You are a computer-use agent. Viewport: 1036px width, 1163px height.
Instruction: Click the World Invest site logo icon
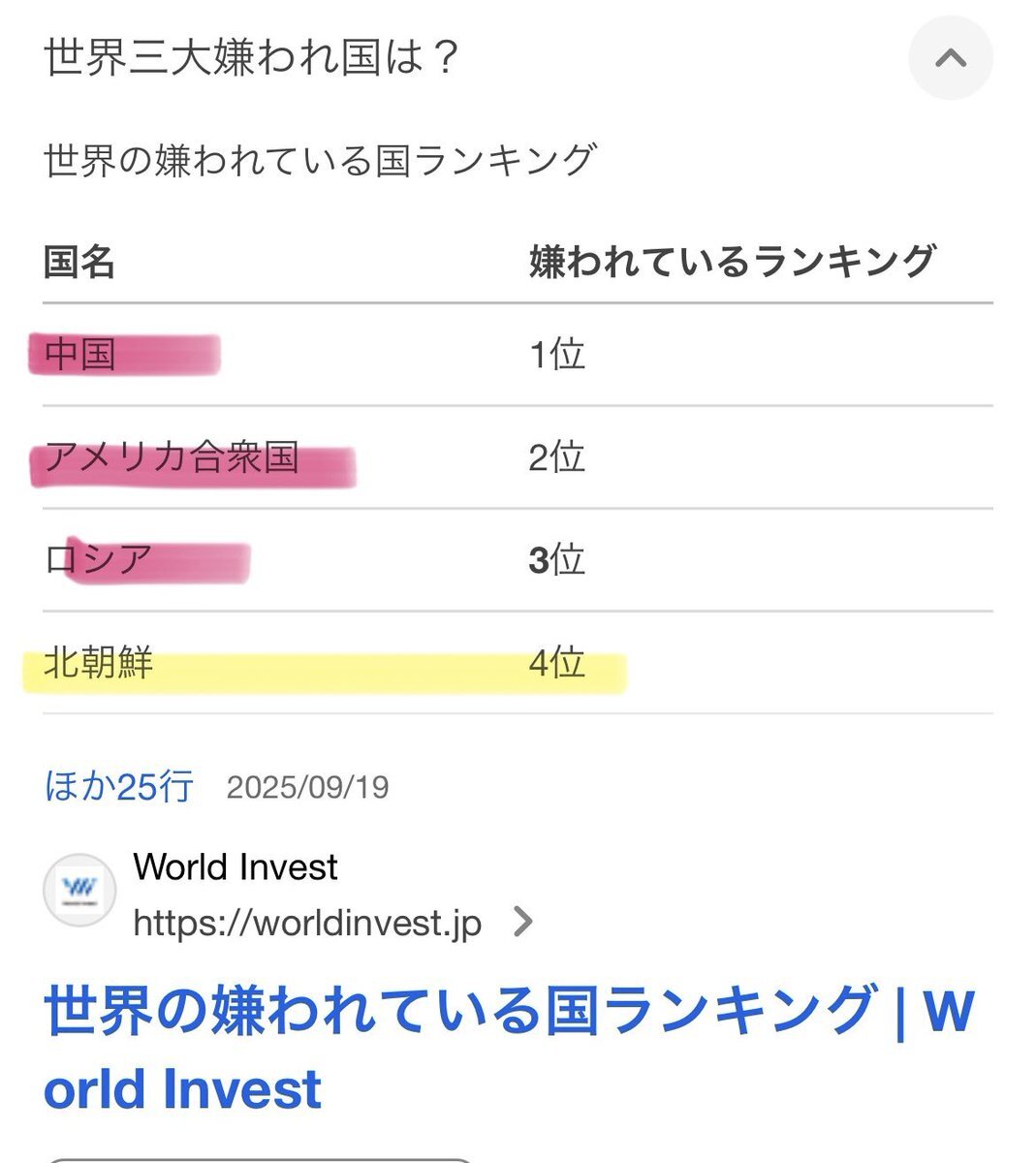click(x=79, y=890)
